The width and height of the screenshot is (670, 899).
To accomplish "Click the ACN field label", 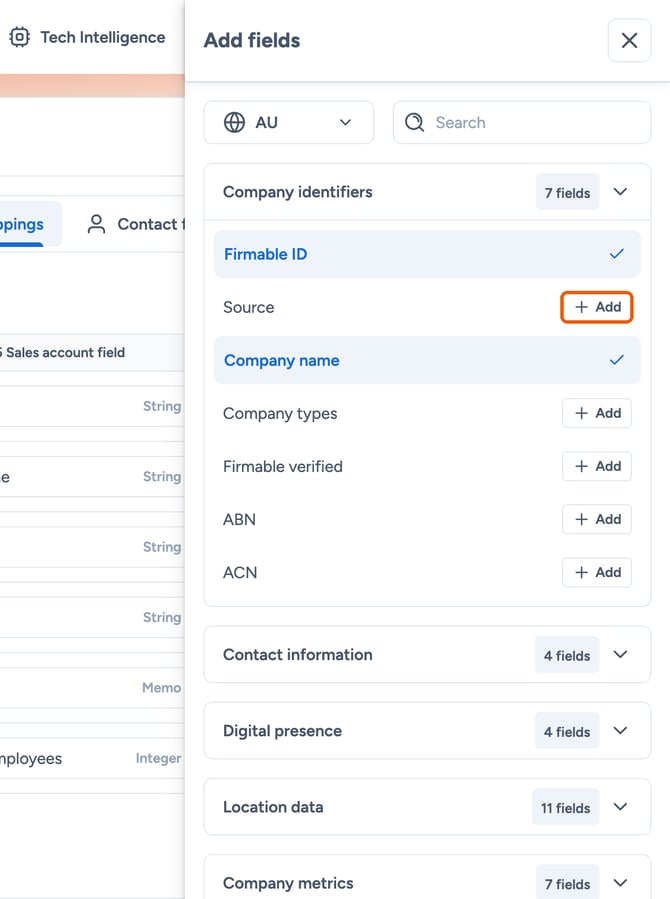I will tap(240, 573).
